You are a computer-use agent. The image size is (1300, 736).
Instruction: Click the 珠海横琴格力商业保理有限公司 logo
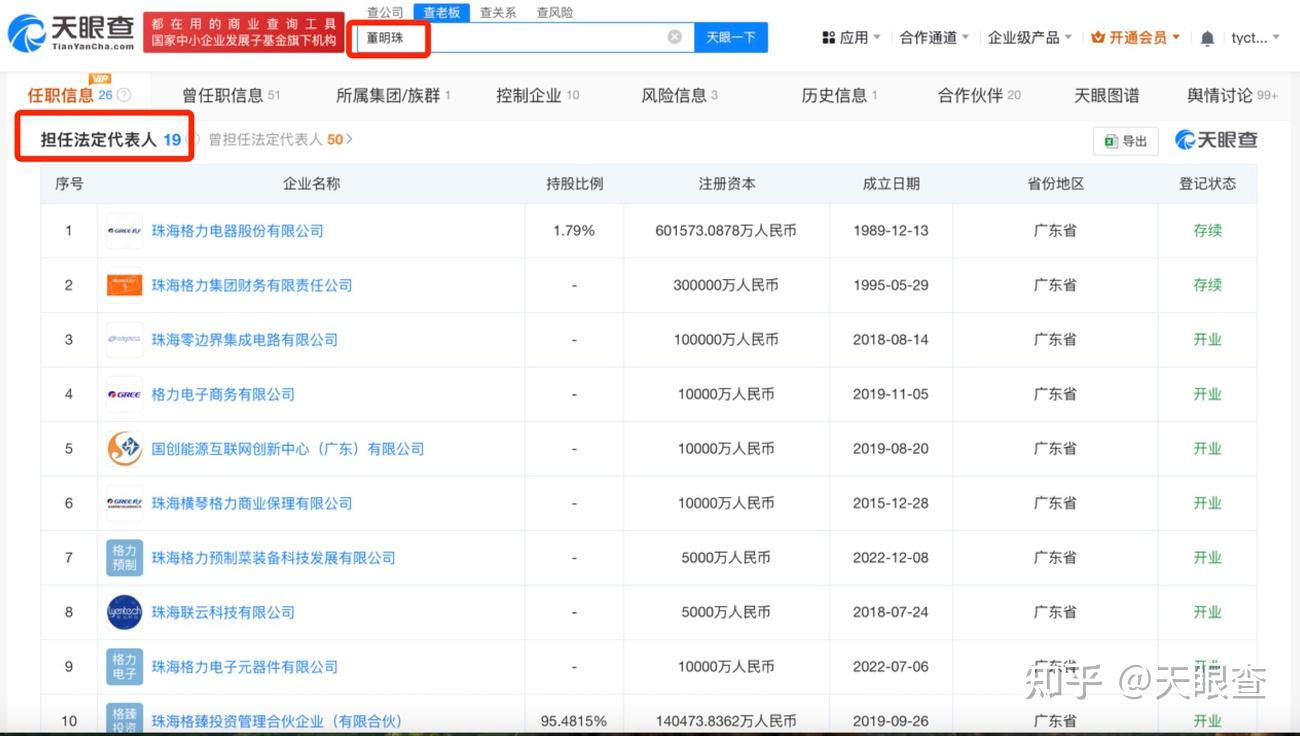tap(124, 503)
